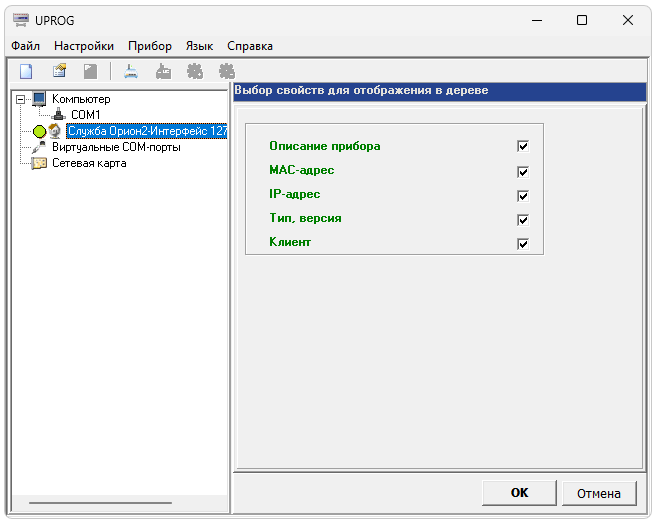Image resolution: width=653 pixels, height=525 pixels.
Task: Click the first grayed gear toolbar icon
Action: [x=195, y=71]
